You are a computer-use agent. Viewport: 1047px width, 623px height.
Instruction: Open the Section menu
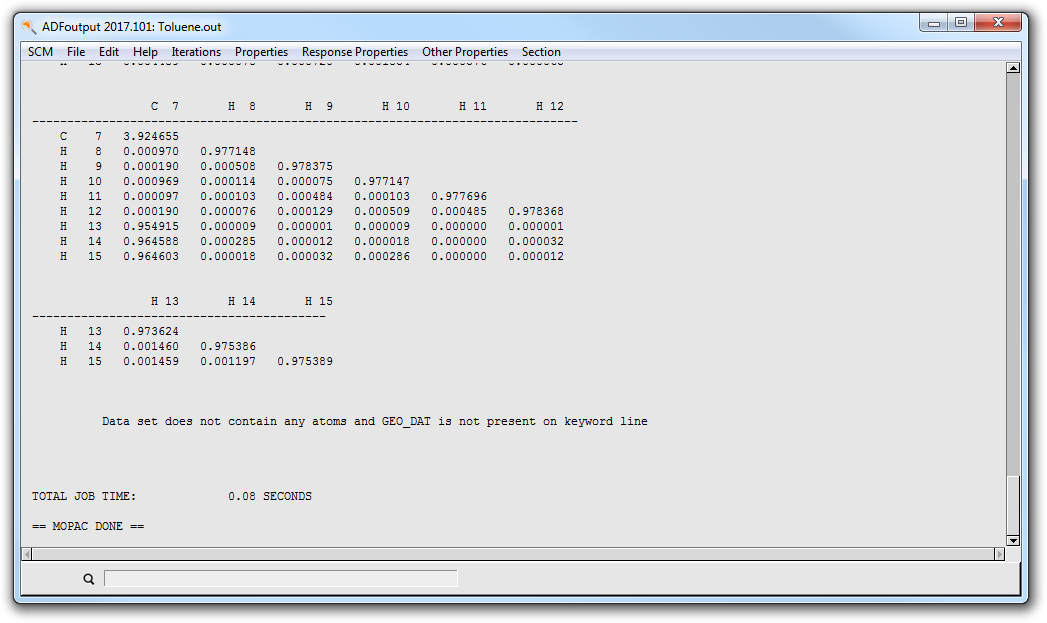(x=541, y=52)
